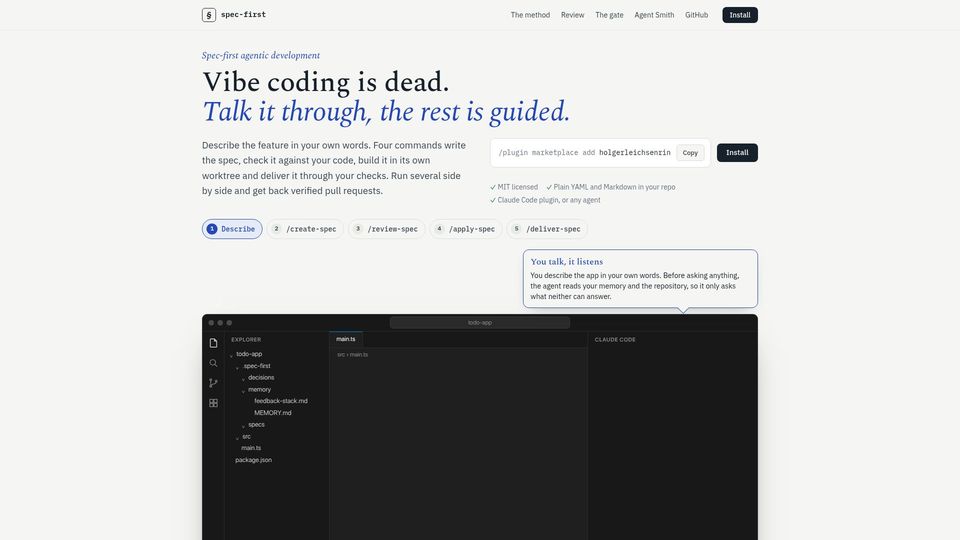Click Claude Code plugin, or any agent text
Screen dimensions: 960x540
pyautogui.click(x=545, y=200)
